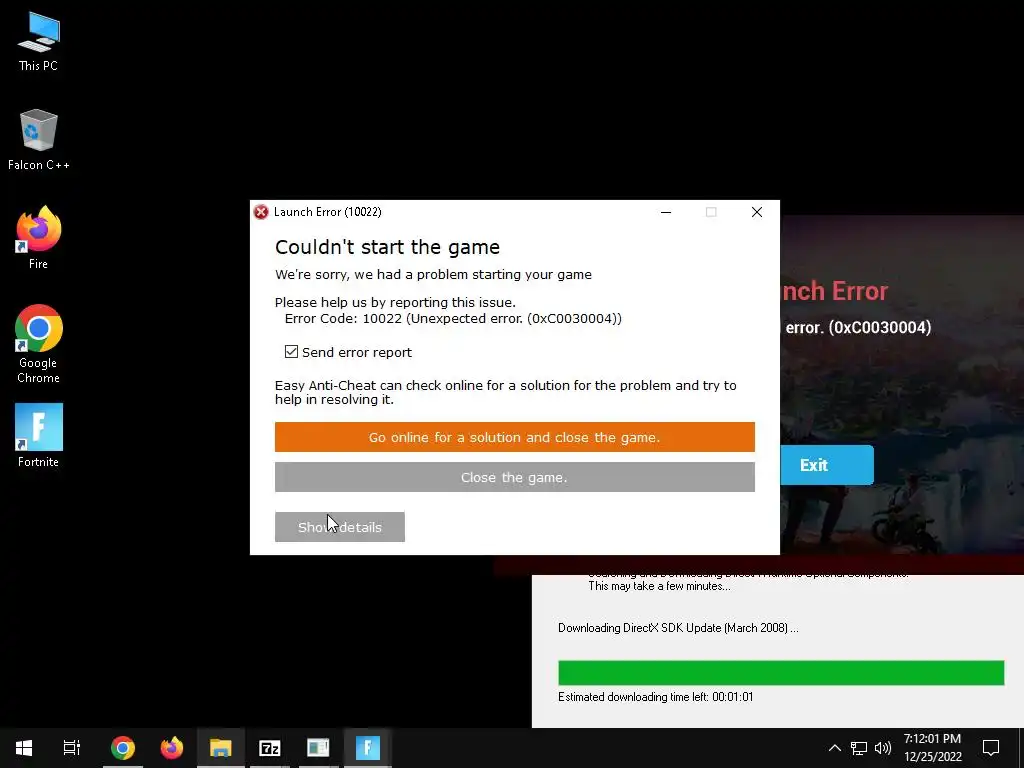The height and width of the screenshot is (768, 1024).
Task: Open the Falcon C++ desktop icon
Action: (39, 140)
